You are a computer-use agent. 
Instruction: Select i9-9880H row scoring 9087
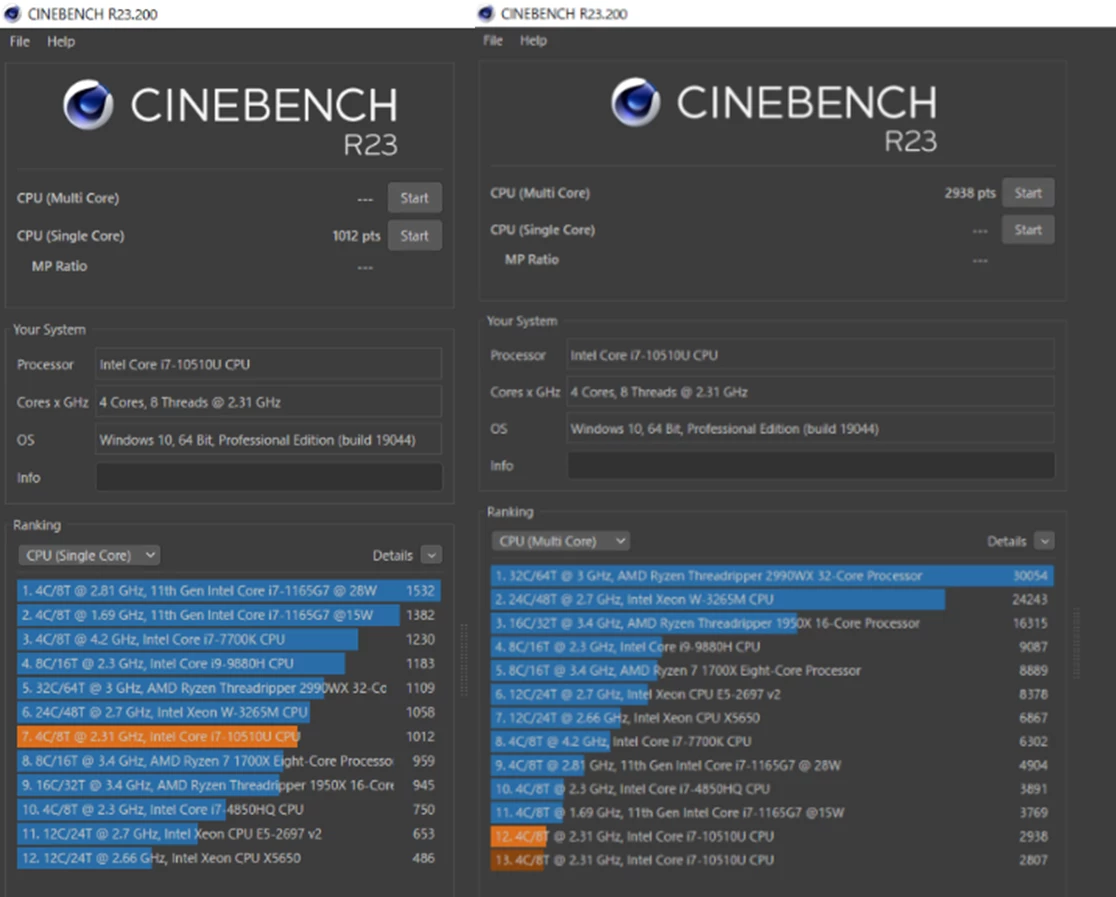click(772, 647)
